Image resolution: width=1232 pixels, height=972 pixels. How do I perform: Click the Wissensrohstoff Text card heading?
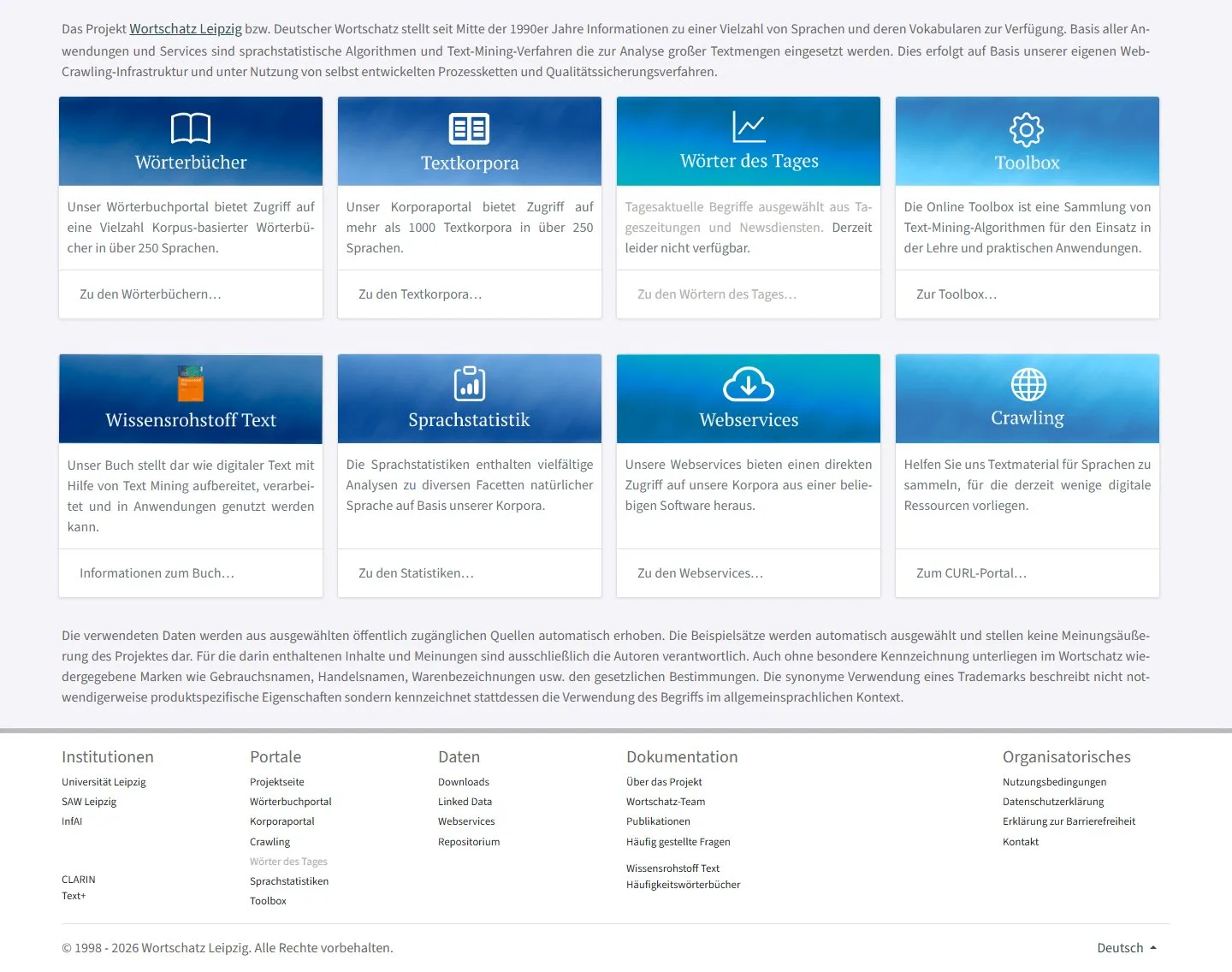191,420
